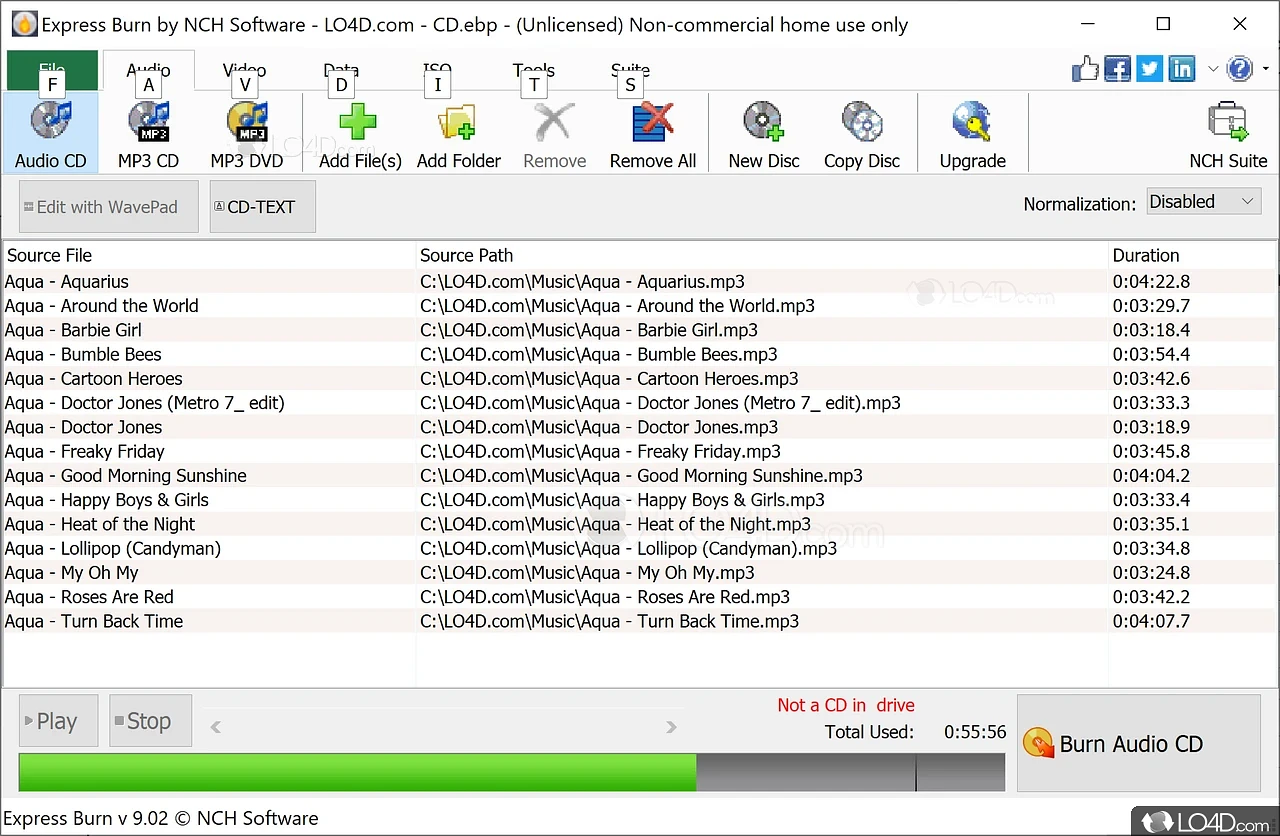The height and width of the screenshot is (836, 1280).
Task: Click the Add Folder icon
Action: click(457, 122)
